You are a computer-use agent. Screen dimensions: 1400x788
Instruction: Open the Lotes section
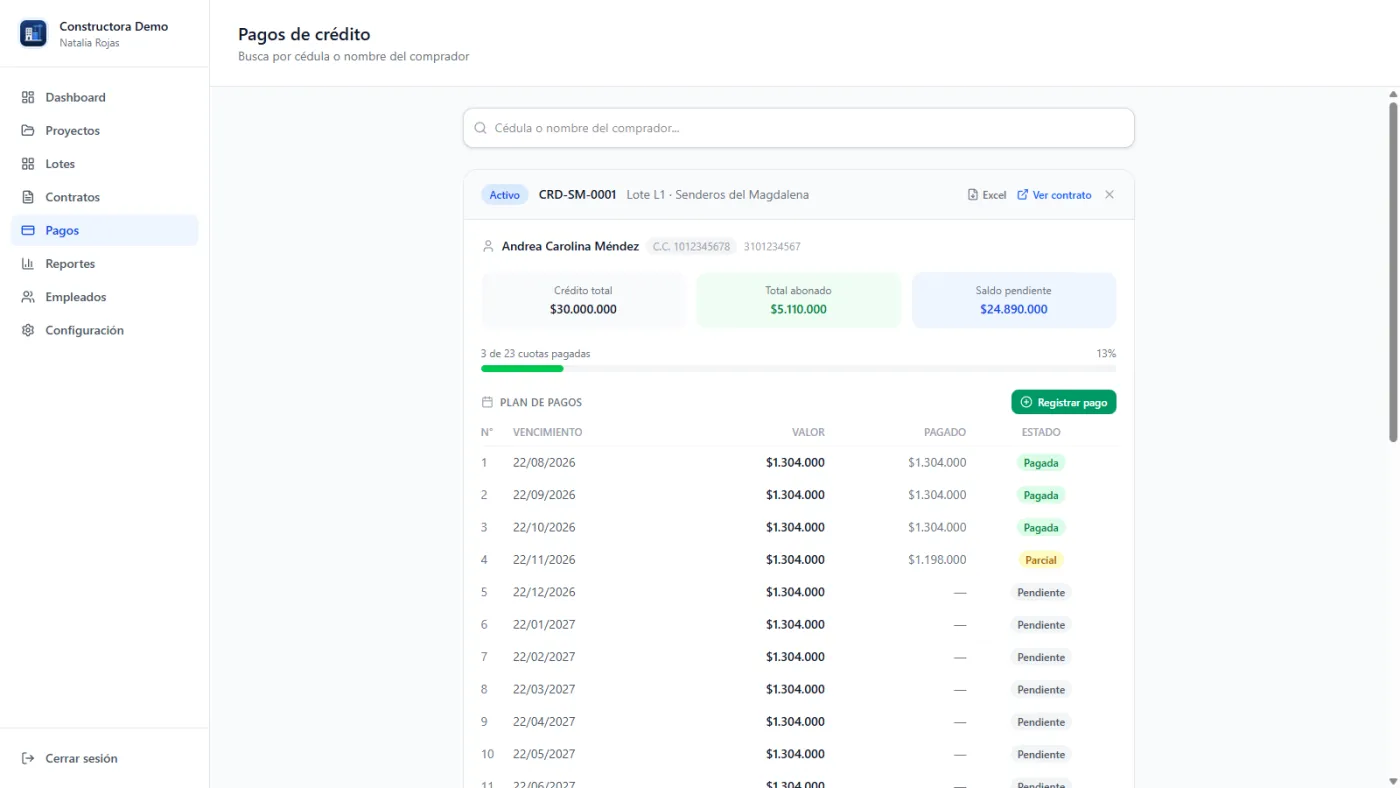click(x=105, y=164)
